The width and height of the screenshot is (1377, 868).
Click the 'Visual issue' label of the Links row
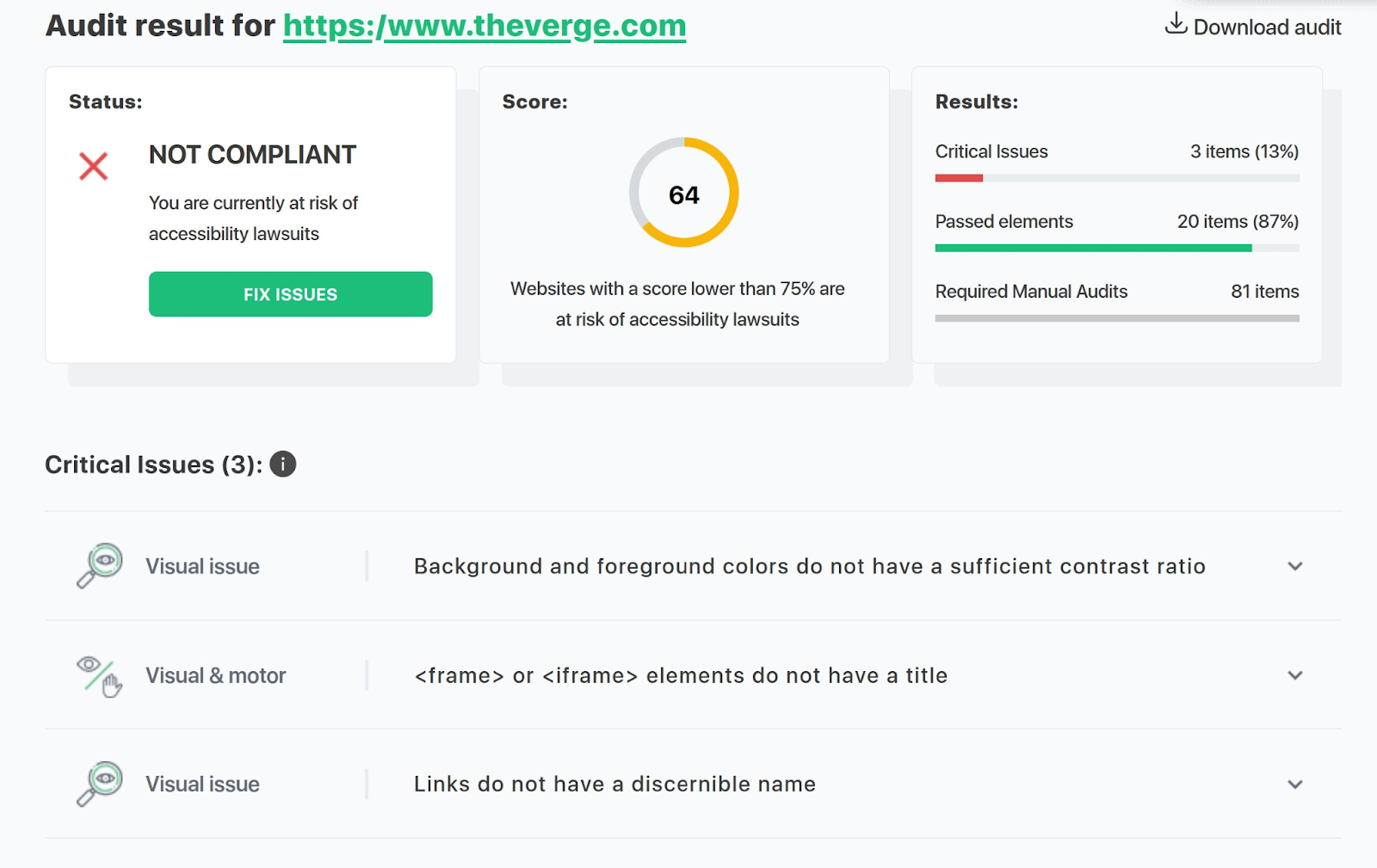click(x=202, y=785)
